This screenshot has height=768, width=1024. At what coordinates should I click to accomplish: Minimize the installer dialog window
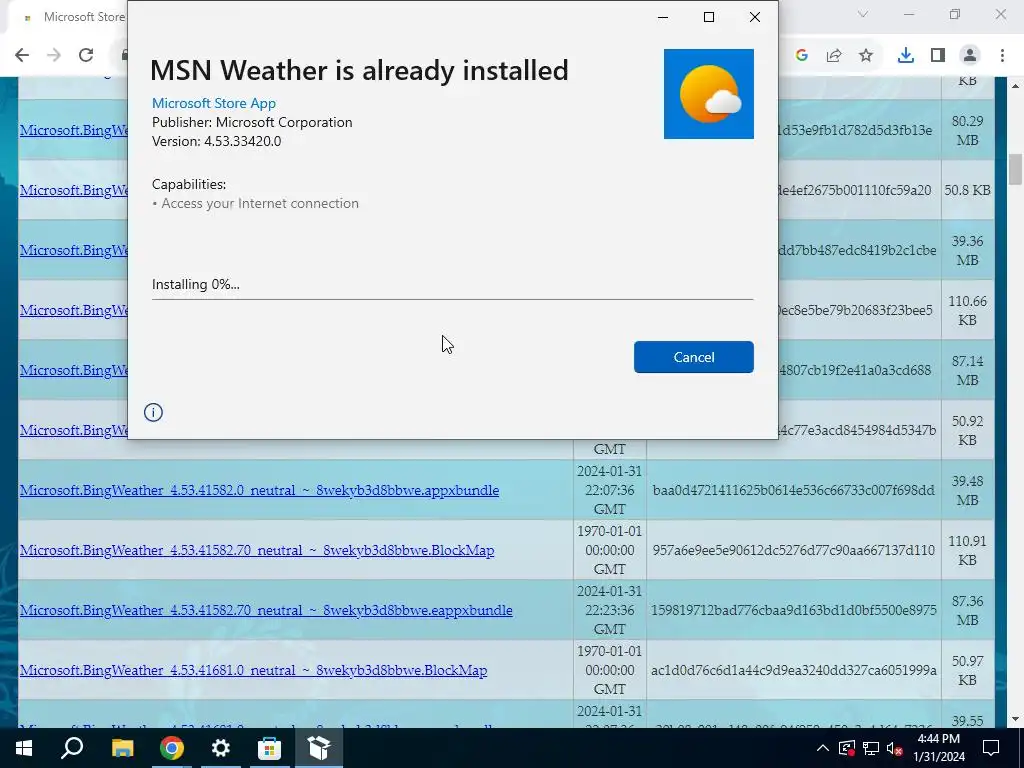tap(663, 17)
